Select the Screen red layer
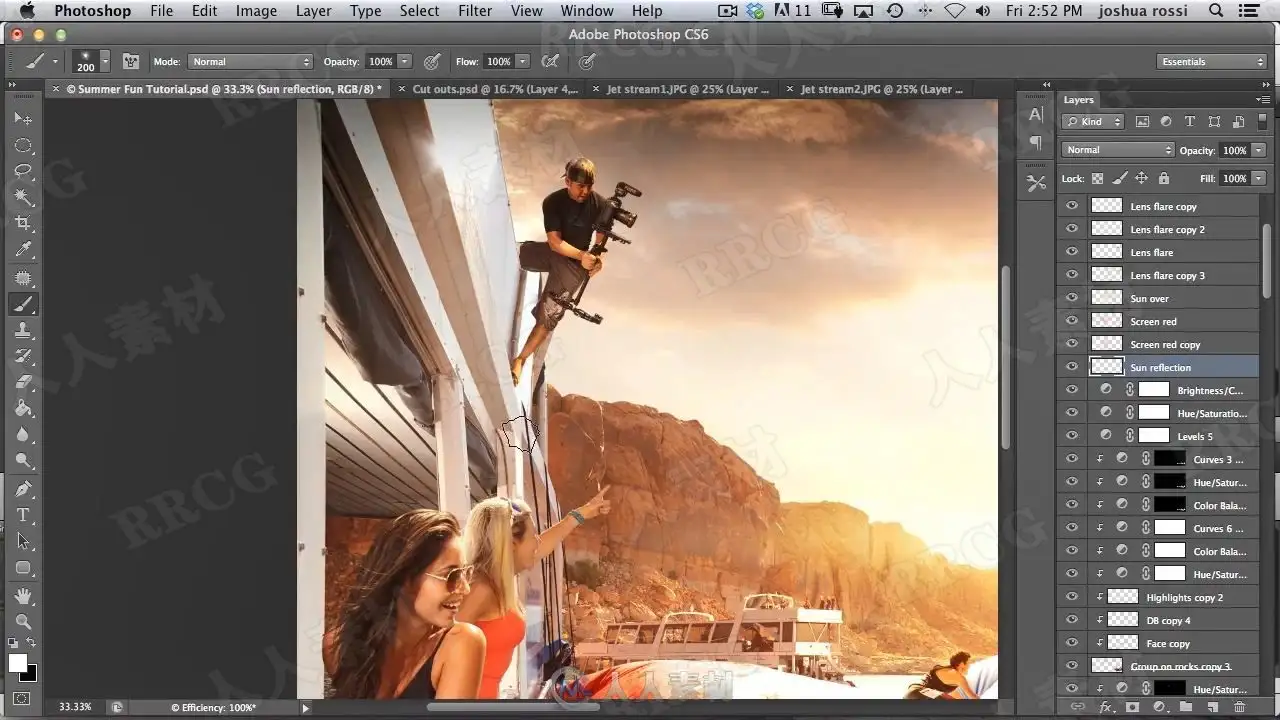Viewport: 1280px width, 720px height. point(1159,321)
